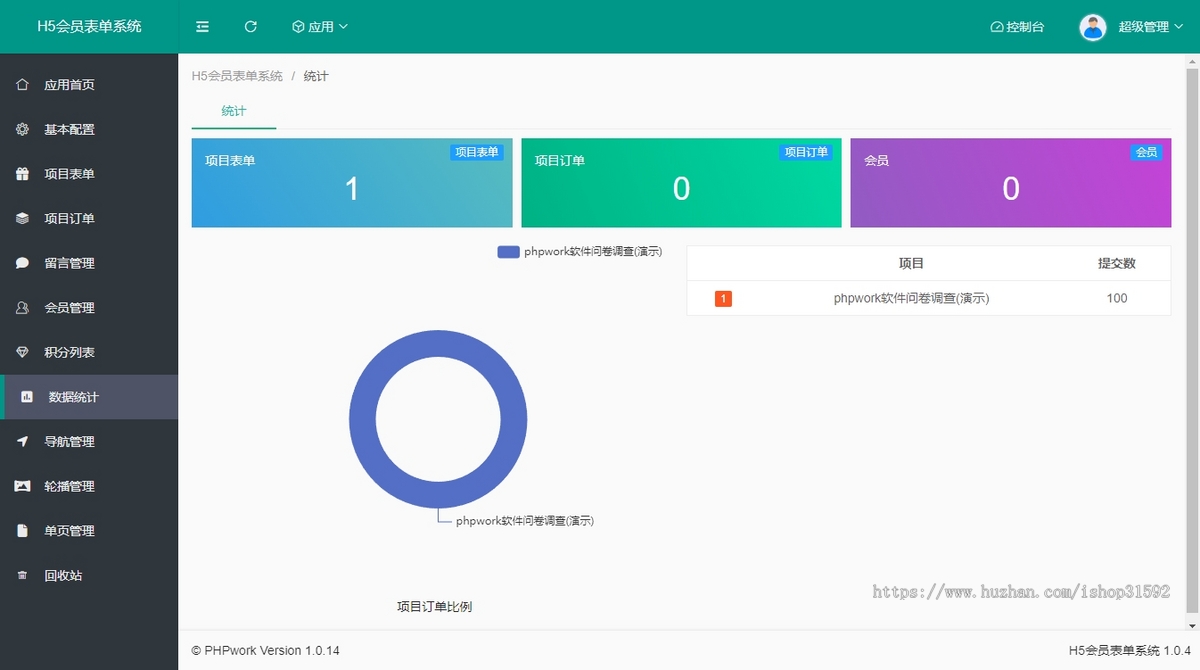Image resolution: width=1200 pixels, height=670 pixels.
Task: Click the orange rank 1 badge in table
Action: 723,298
